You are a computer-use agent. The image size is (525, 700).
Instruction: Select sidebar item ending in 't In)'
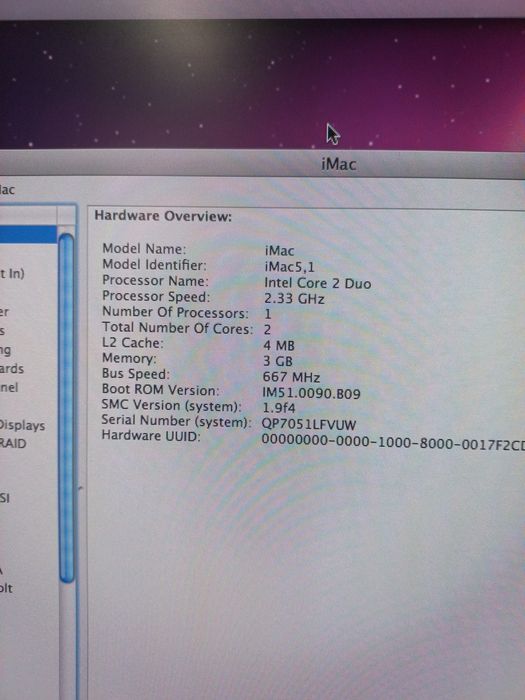[x=12, y=273]
